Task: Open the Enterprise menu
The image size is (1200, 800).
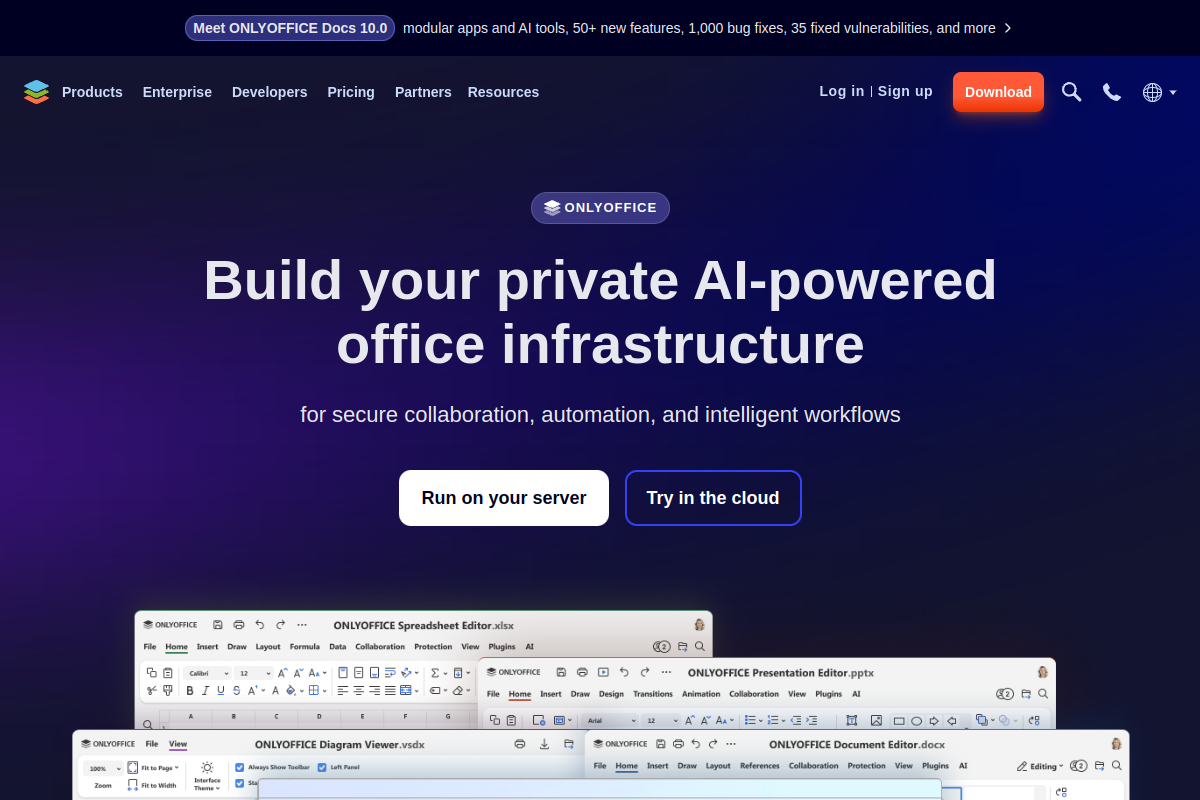Action: tap(177, 92)
